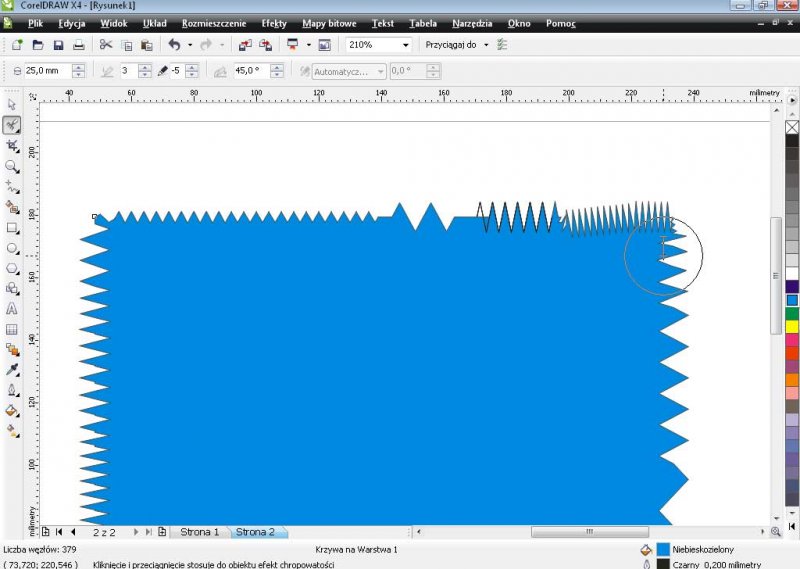
Task: Select the Zoom magnifier tool
Action: 12,166
